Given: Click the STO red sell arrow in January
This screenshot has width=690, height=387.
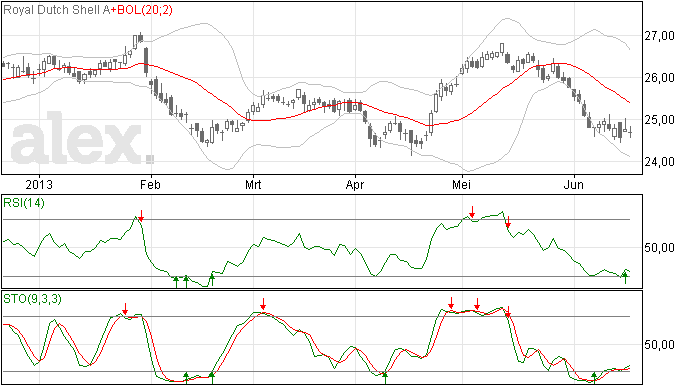Looking at the screenshot, I should click(x=125, y=309).
